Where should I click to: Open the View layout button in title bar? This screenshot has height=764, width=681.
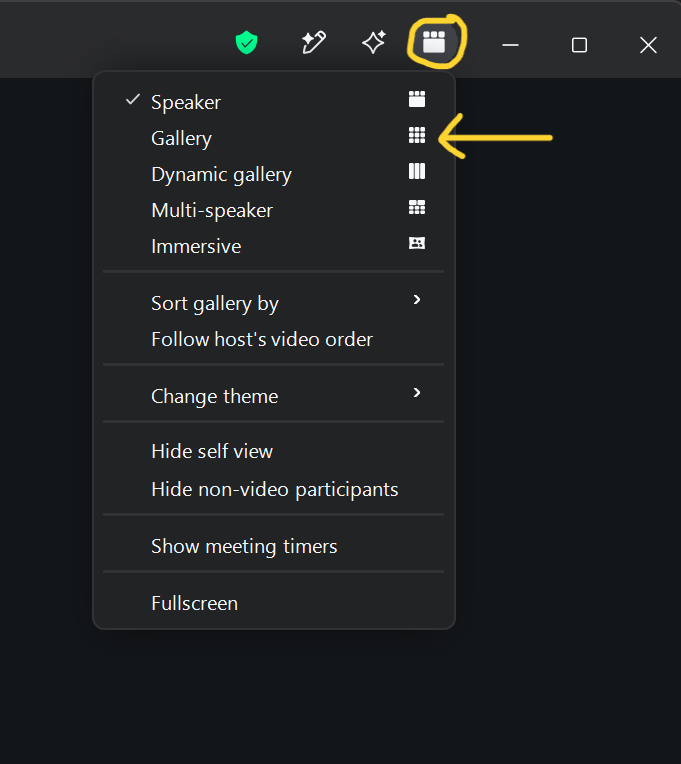(434, 42)
